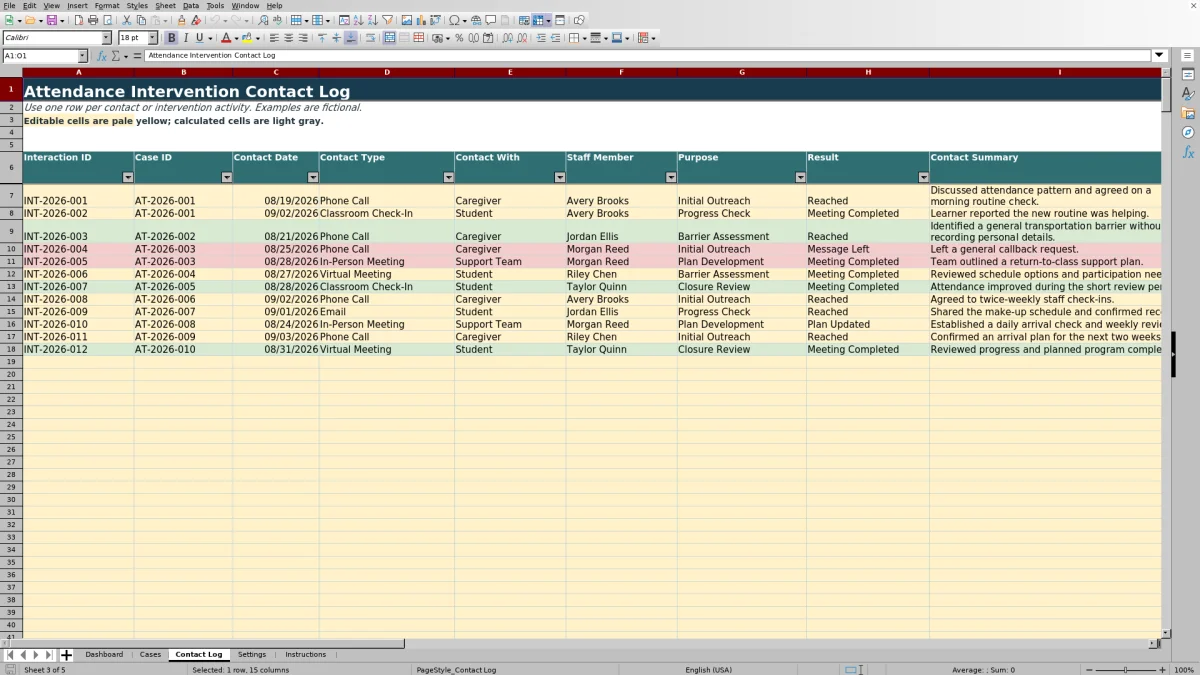Click the Save document icon
Image resolution: width=1200 pixels, height=675 pixels.
tap(50, 20)
